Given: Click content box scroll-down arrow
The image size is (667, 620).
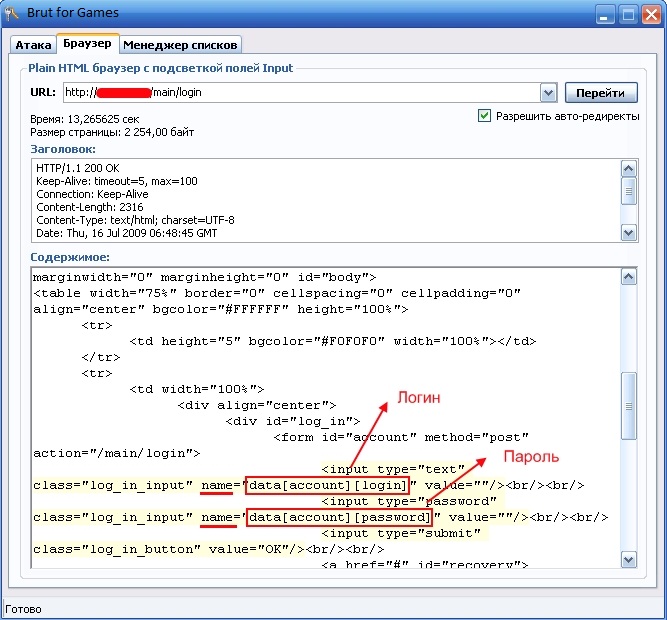Looking at the screenshot, I should [629, 559].
